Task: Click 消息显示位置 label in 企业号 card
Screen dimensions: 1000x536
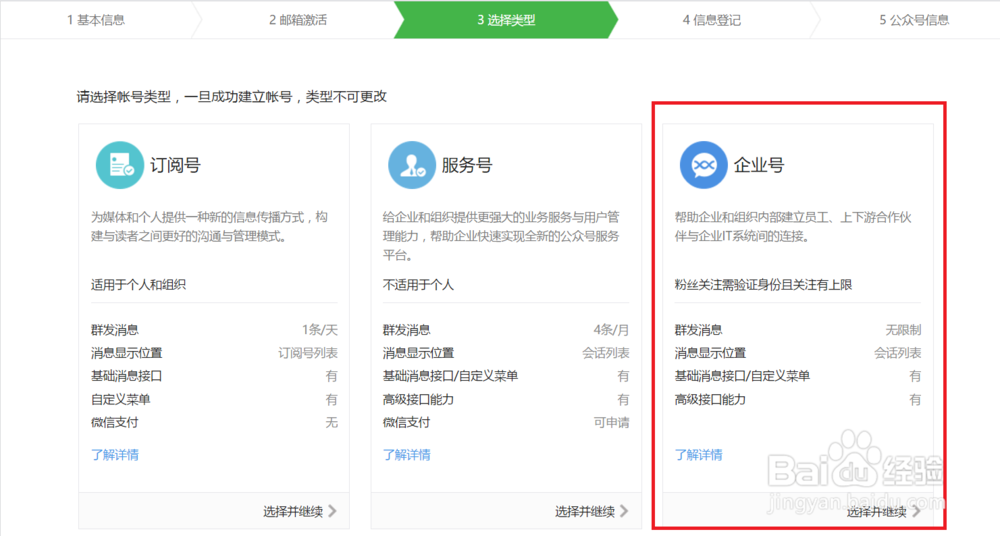Action: click(x=710, y=353)
